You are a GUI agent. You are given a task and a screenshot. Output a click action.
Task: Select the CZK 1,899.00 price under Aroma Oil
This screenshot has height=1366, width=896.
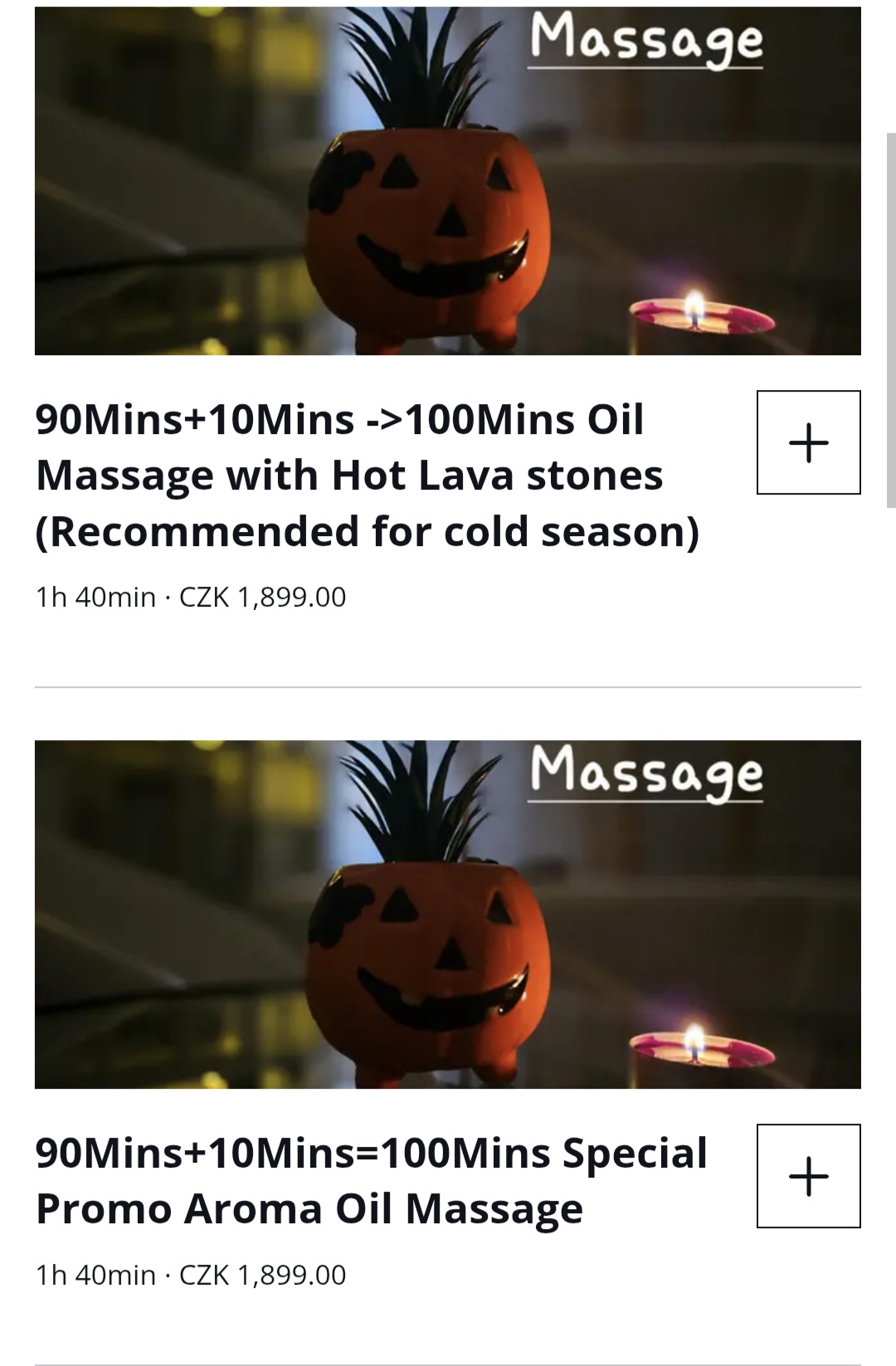pos(262,1275)
